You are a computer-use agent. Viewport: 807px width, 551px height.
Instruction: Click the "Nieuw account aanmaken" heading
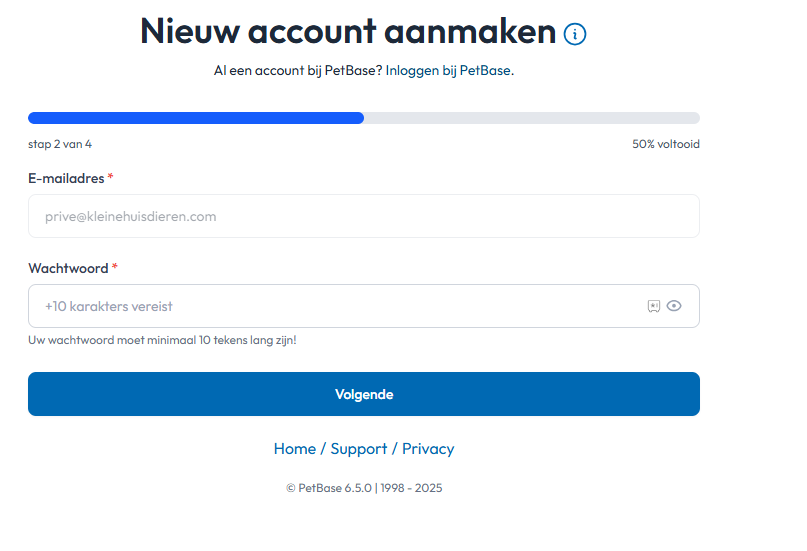point(347,32)
